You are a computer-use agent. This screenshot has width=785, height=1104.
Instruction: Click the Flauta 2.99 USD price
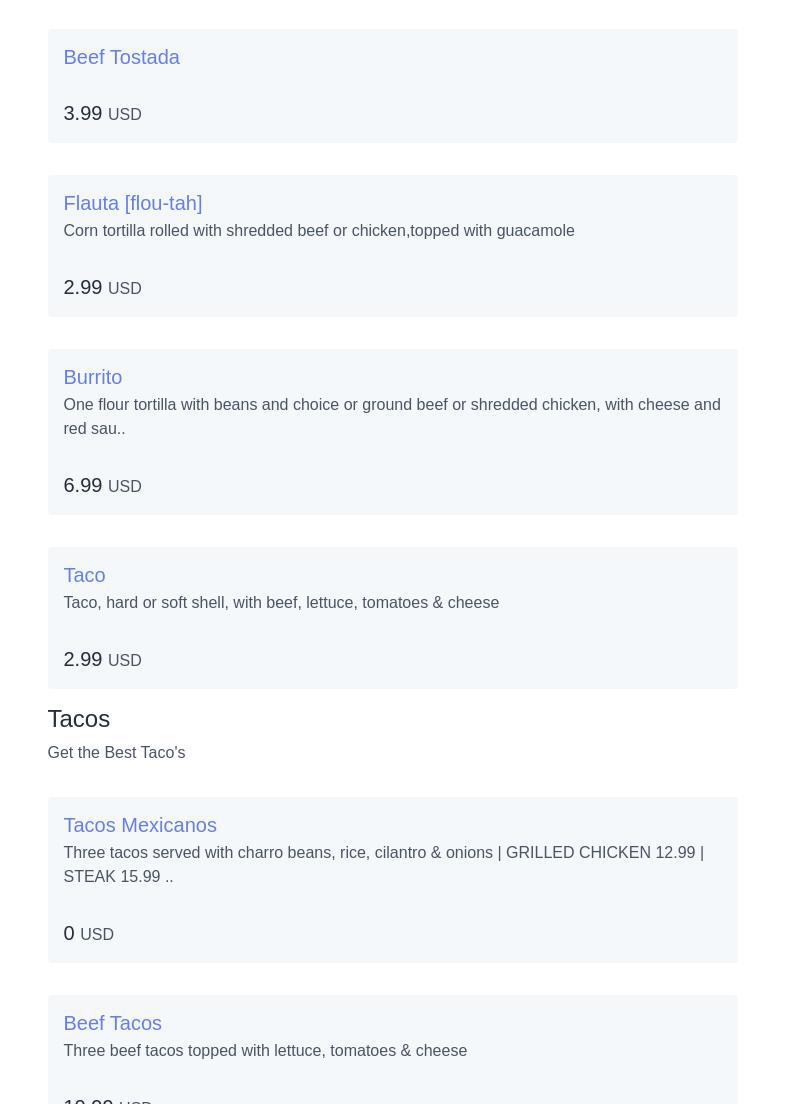[101, 288]
